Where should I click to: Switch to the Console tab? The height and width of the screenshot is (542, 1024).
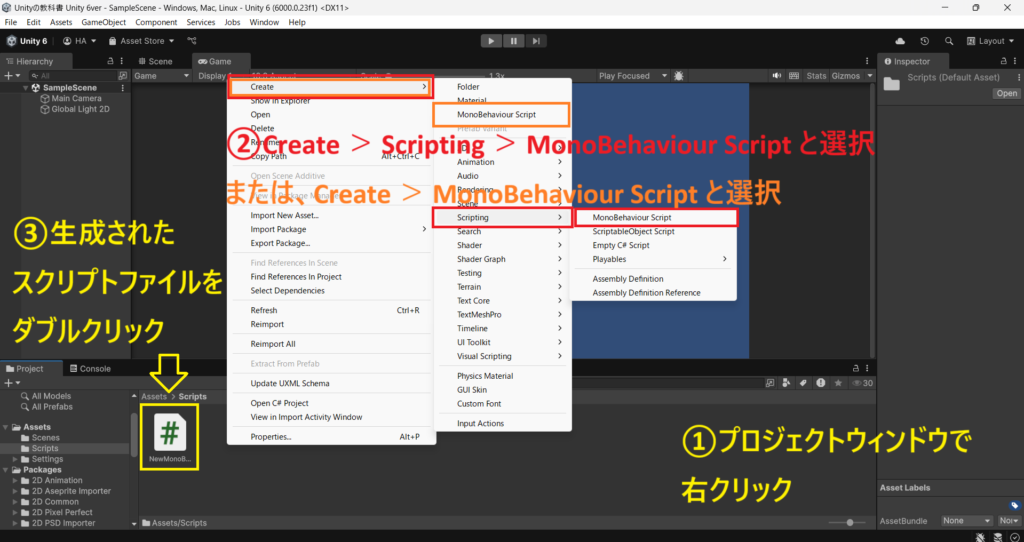click(x=91, y=368)
